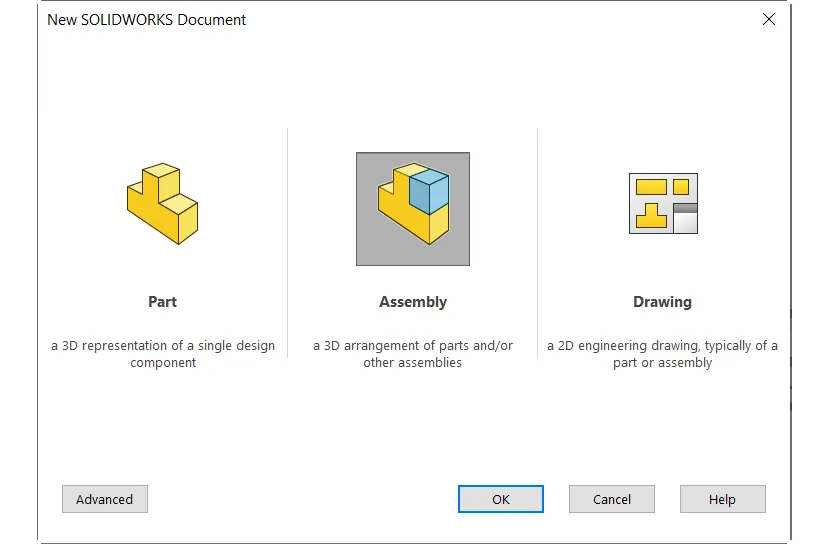This screenshot has height=545, width=829.
Task: Close the New SOLIDWORKS Document dialog
Action: [x=768, y=19]
